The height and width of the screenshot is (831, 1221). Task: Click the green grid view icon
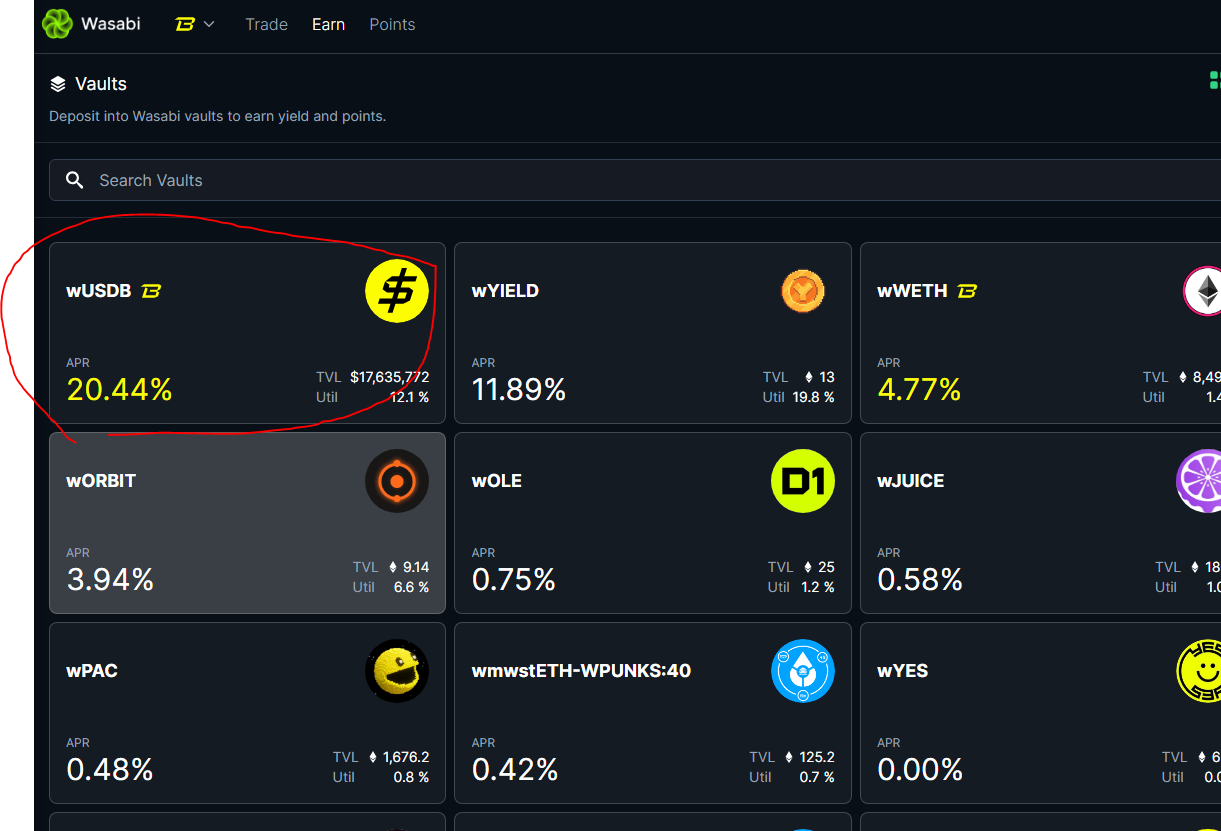(1215, 80)
